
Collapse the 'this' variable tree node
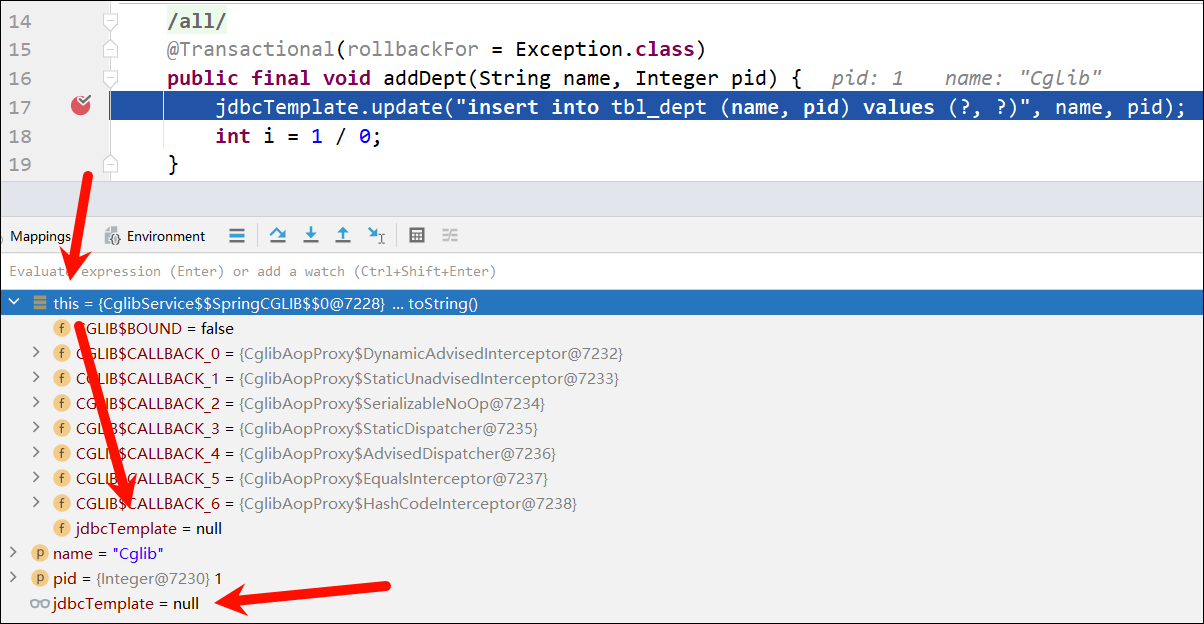pyautogui.click(x=14, y=303)
